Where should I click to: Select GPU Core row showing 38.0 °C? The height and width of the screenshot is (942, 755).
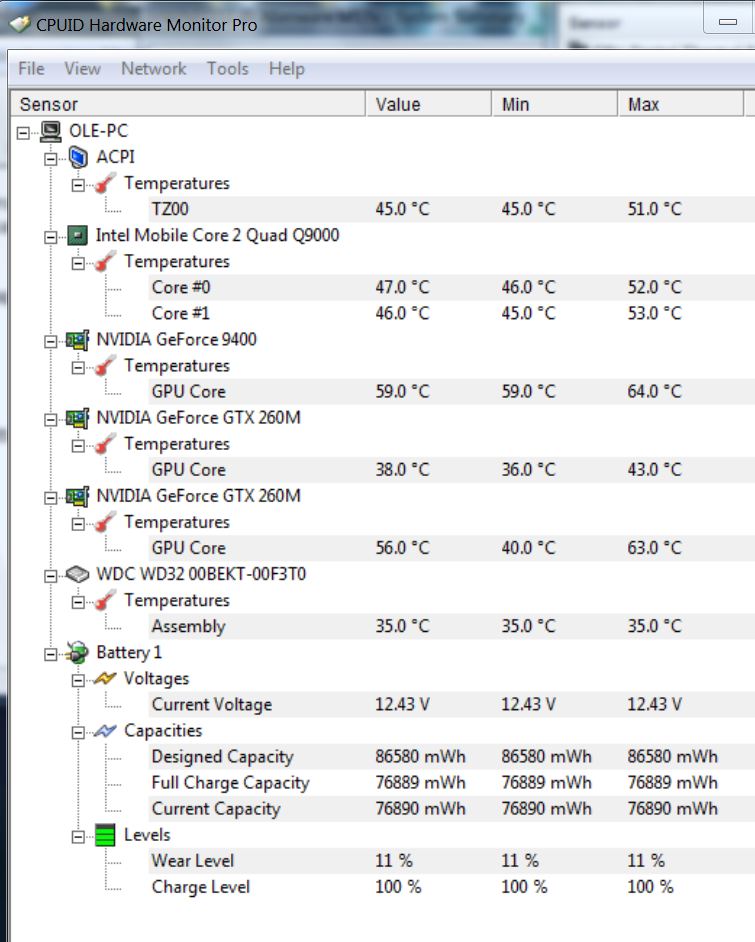pos(452,470)
